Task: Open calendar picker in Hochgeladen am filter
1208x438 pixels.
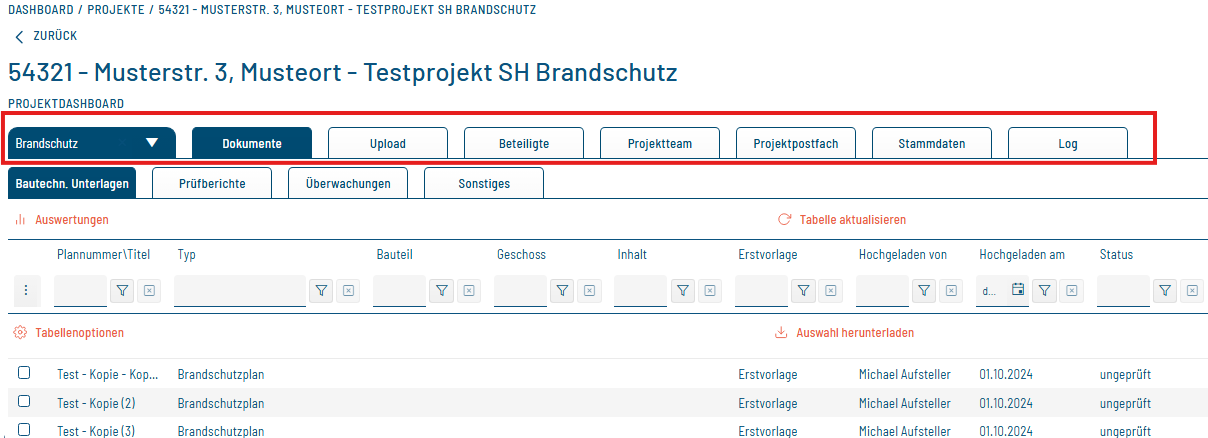Action: [1018, 290]
